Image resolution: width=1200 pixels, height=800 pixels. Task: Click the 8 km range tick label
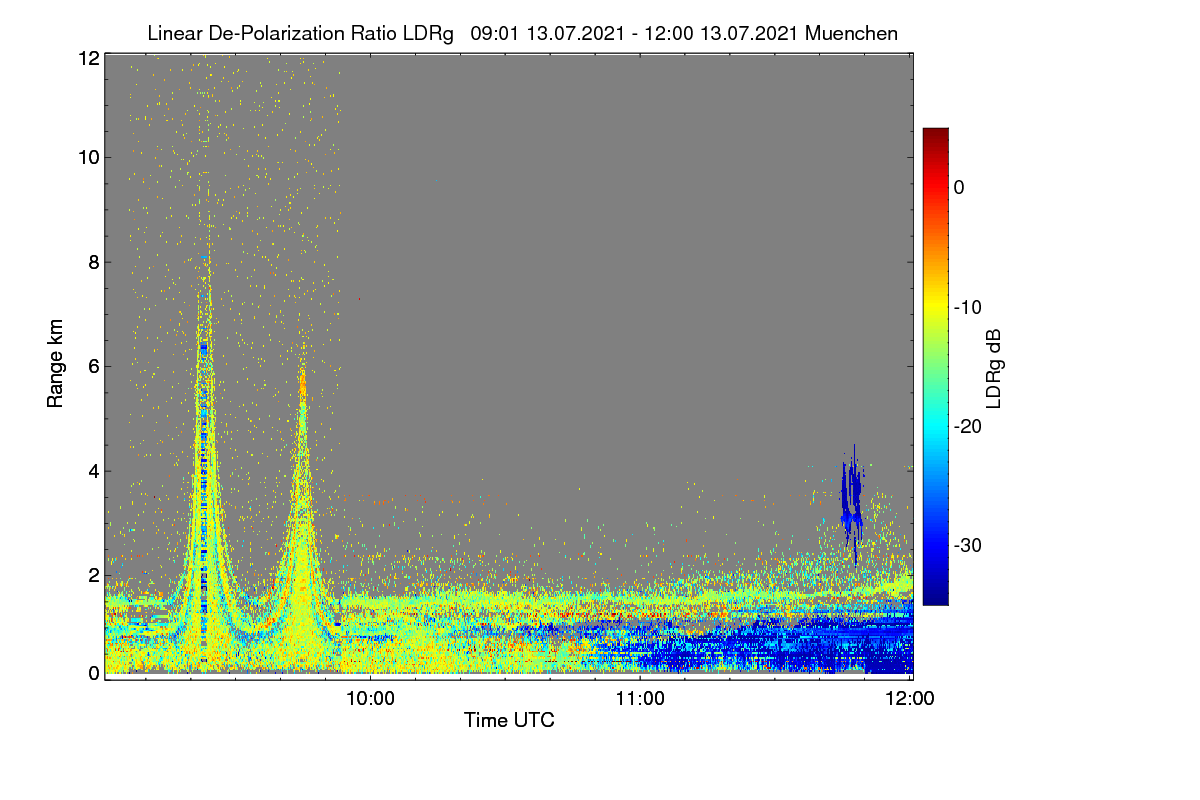click(92, 262)
